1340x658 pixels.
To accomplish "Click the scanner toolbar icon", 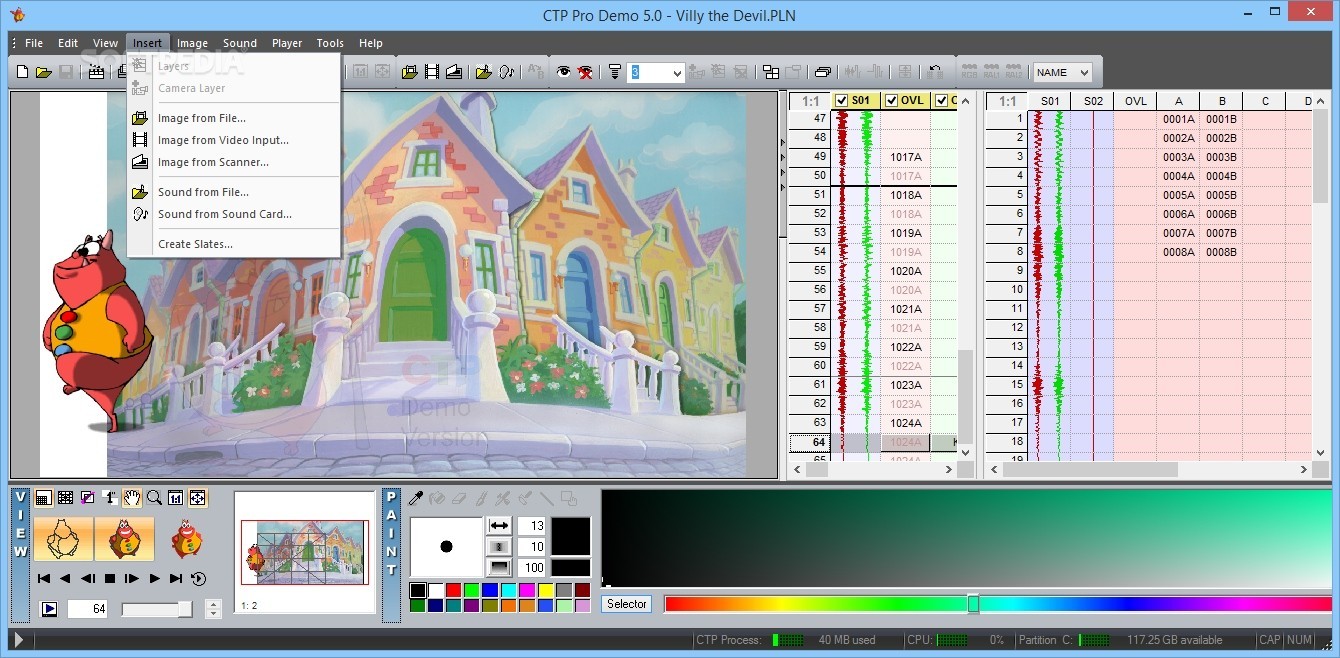I will point(454,72).
